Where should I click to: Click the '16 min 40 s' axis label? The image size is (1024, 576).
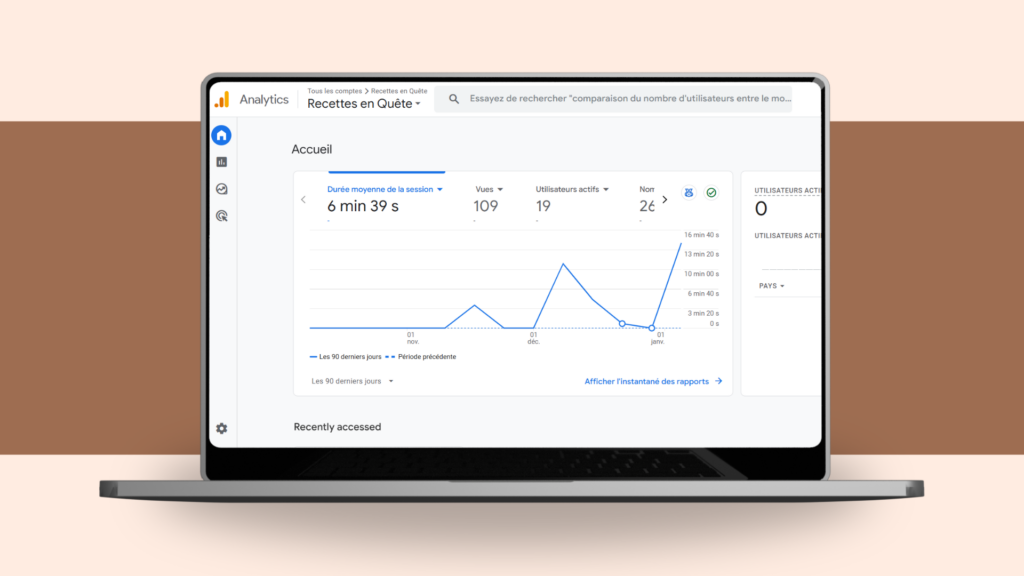[x=701, y=235]
